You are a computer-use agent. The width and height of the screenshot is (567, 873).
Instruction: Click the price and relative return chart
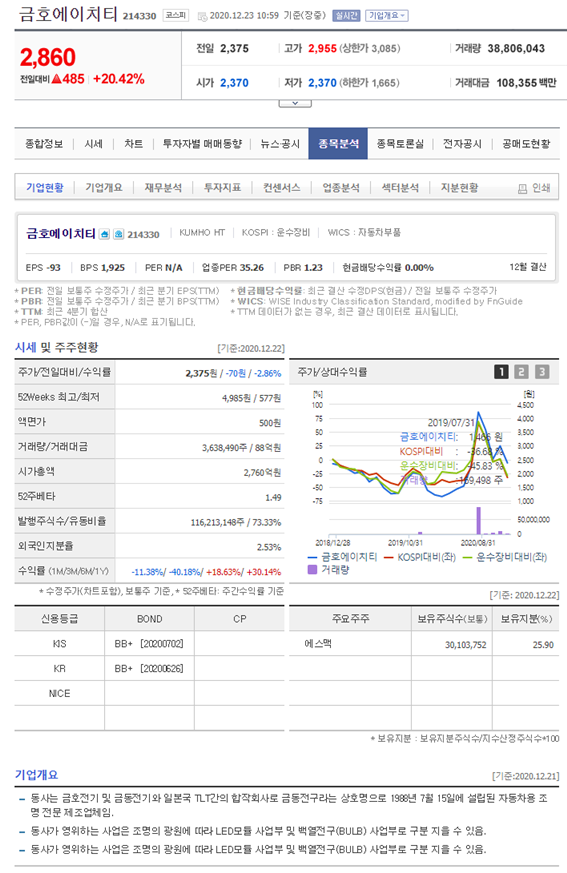[423, 468]
